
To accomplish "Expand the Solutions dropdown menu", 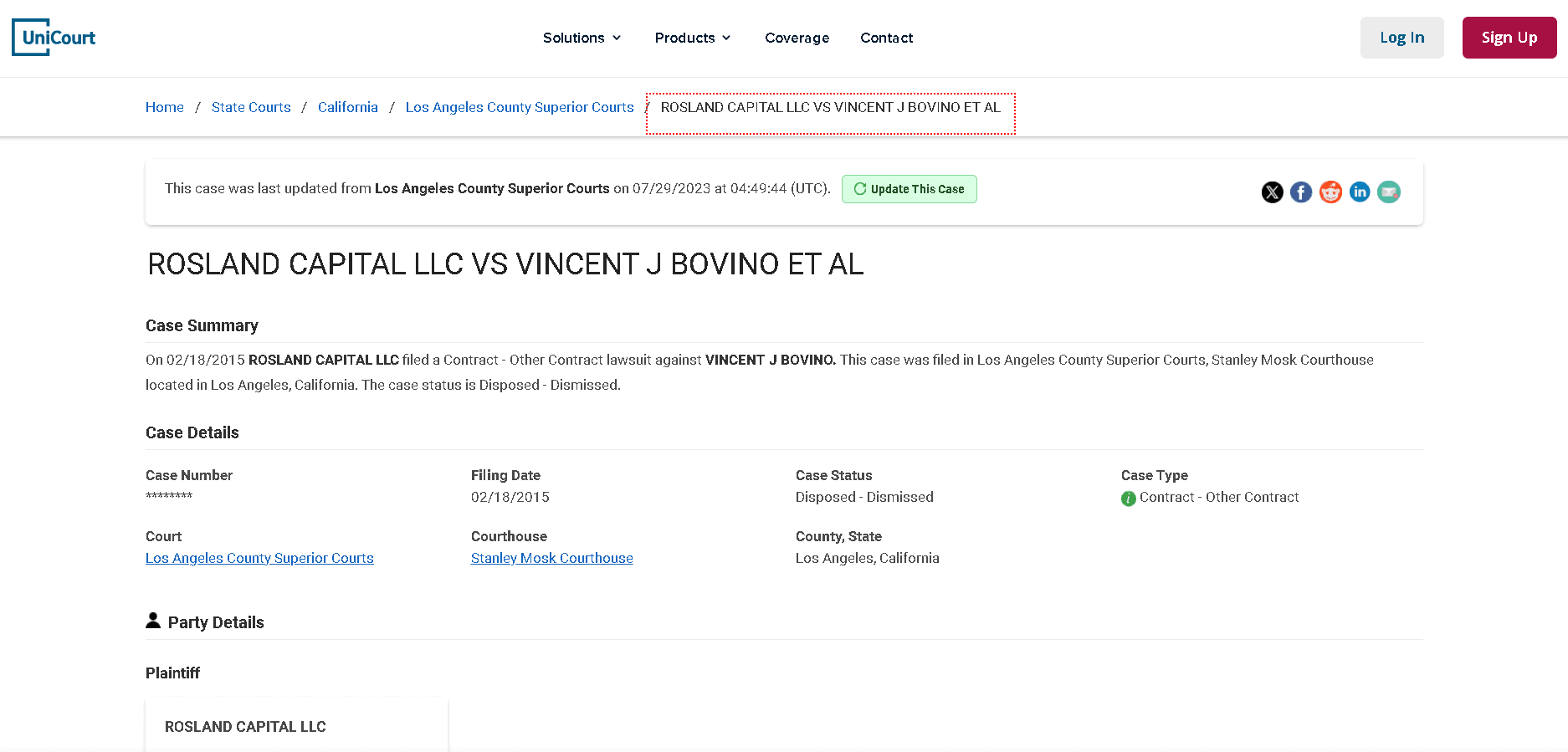I will pos(582,38).
